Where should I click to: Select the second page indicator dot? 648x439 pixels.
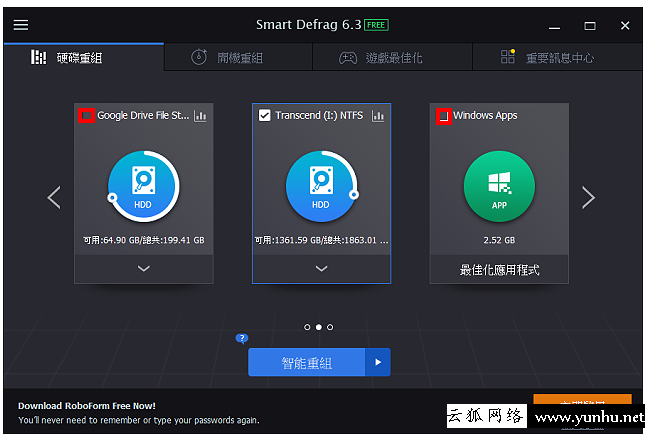click(x=319, y=327)
